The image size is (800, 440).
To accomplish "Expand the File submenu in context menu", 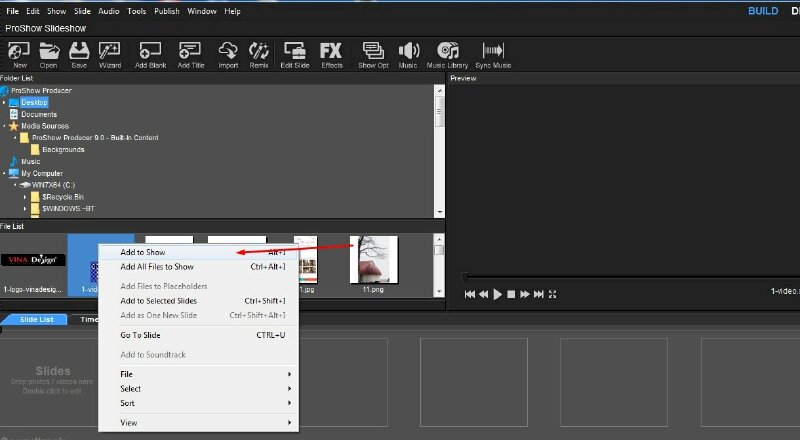I will pos(198,374).
